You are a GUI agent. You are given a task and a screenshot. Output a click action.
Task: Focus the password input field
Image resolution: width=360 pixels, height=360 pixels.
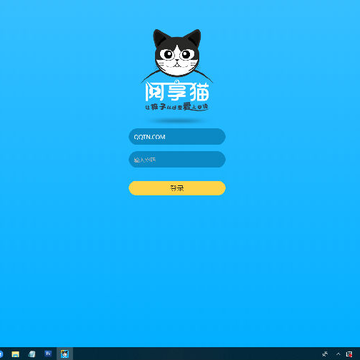177,159
